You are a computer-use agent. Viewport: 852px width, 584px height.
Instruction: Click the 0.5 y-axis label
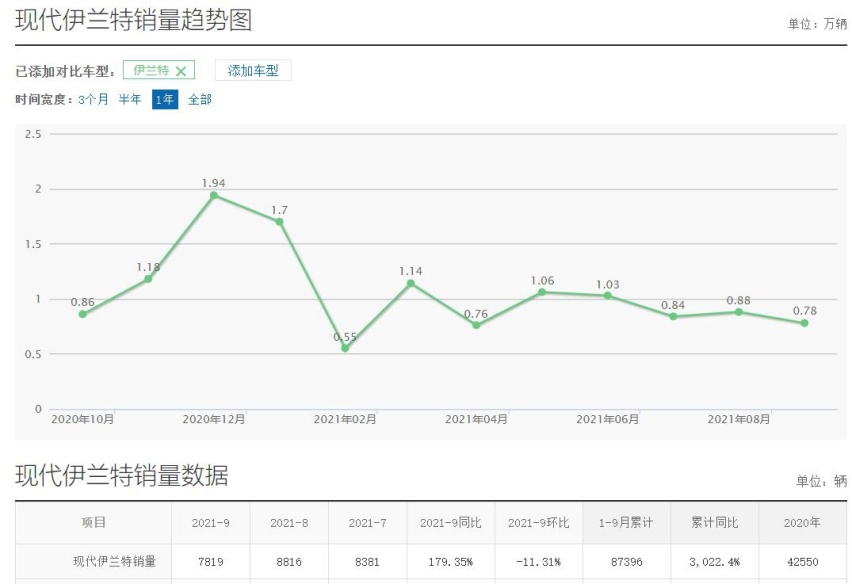tap(33, 354)
